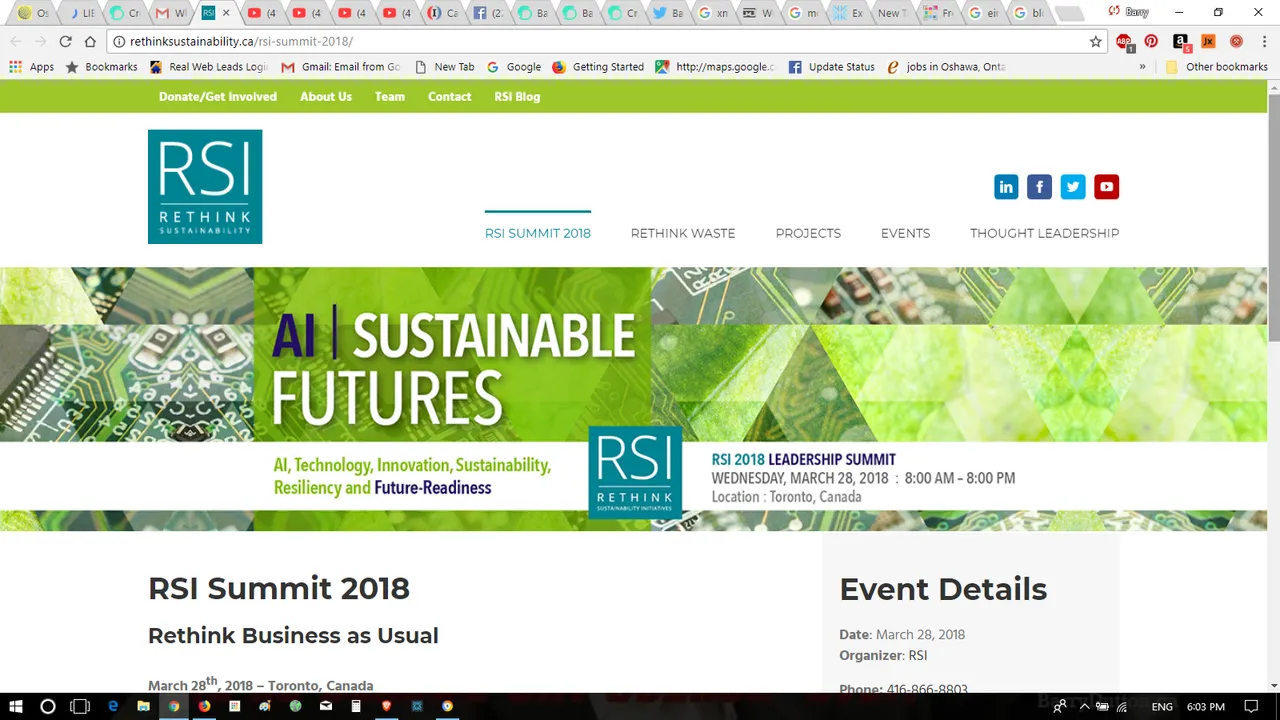Image resolution: width=1280 pixels, height=720 pixels.
Task: Switch to the New Tab browser tab
Action: pyautogui.click(x=892, y=13)
